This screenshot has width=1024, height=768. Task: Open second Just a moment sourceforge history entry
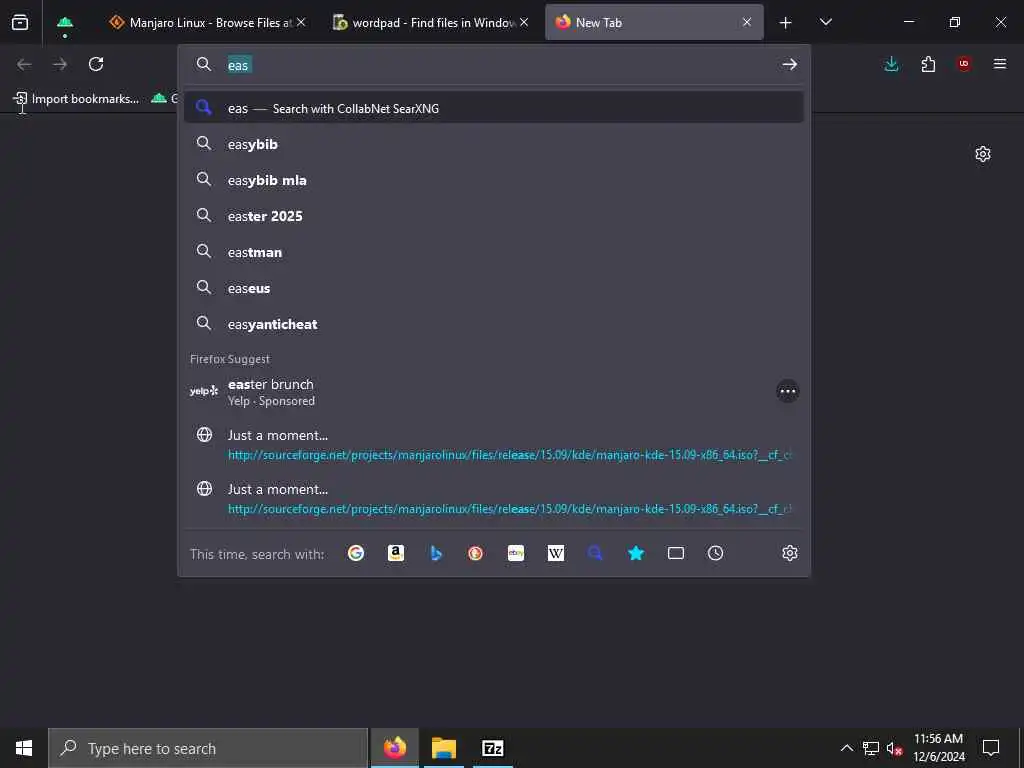(494, 498)
